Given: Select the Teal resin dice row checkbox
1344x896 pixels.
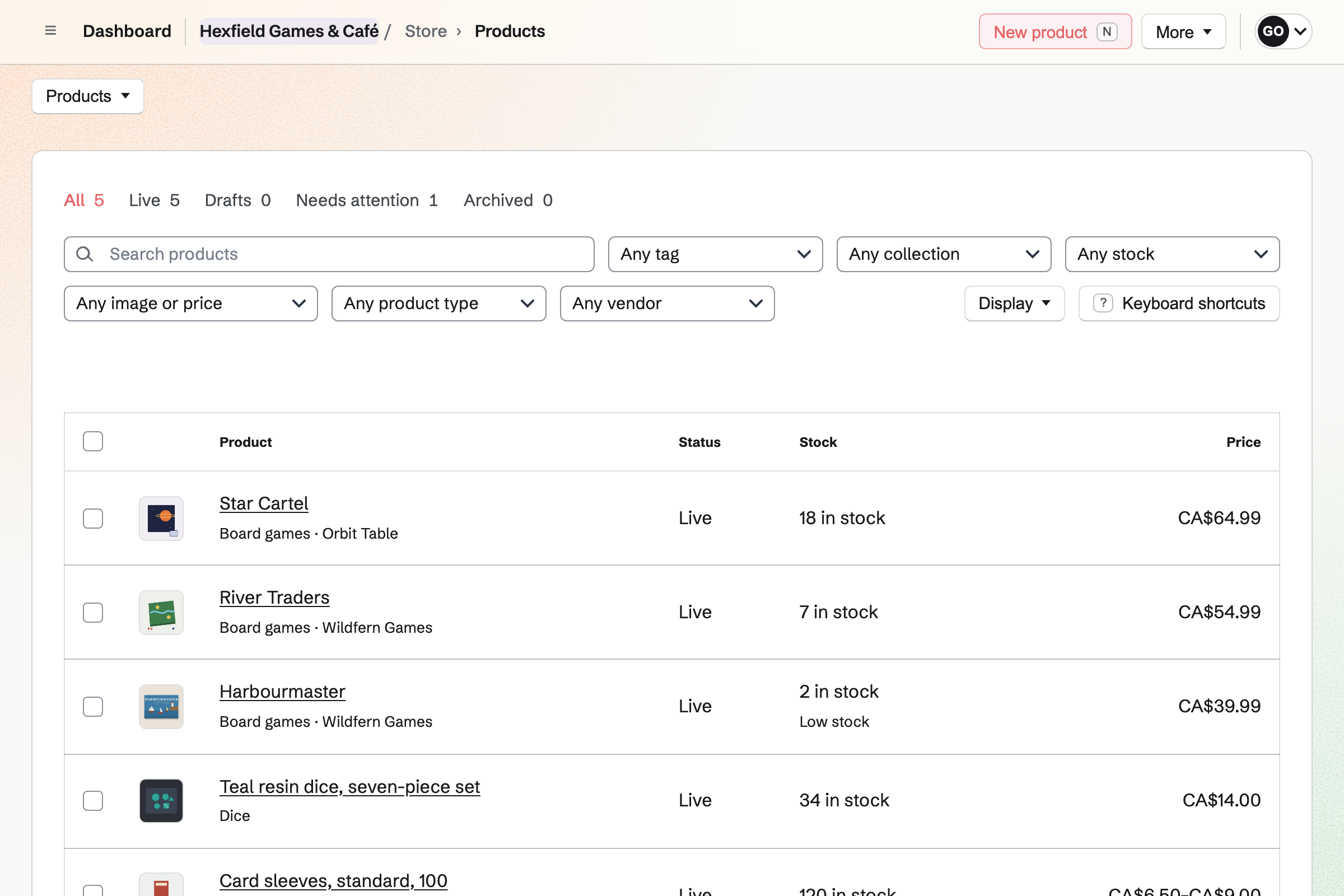Looking at the screenshot, I should [92, 801].
